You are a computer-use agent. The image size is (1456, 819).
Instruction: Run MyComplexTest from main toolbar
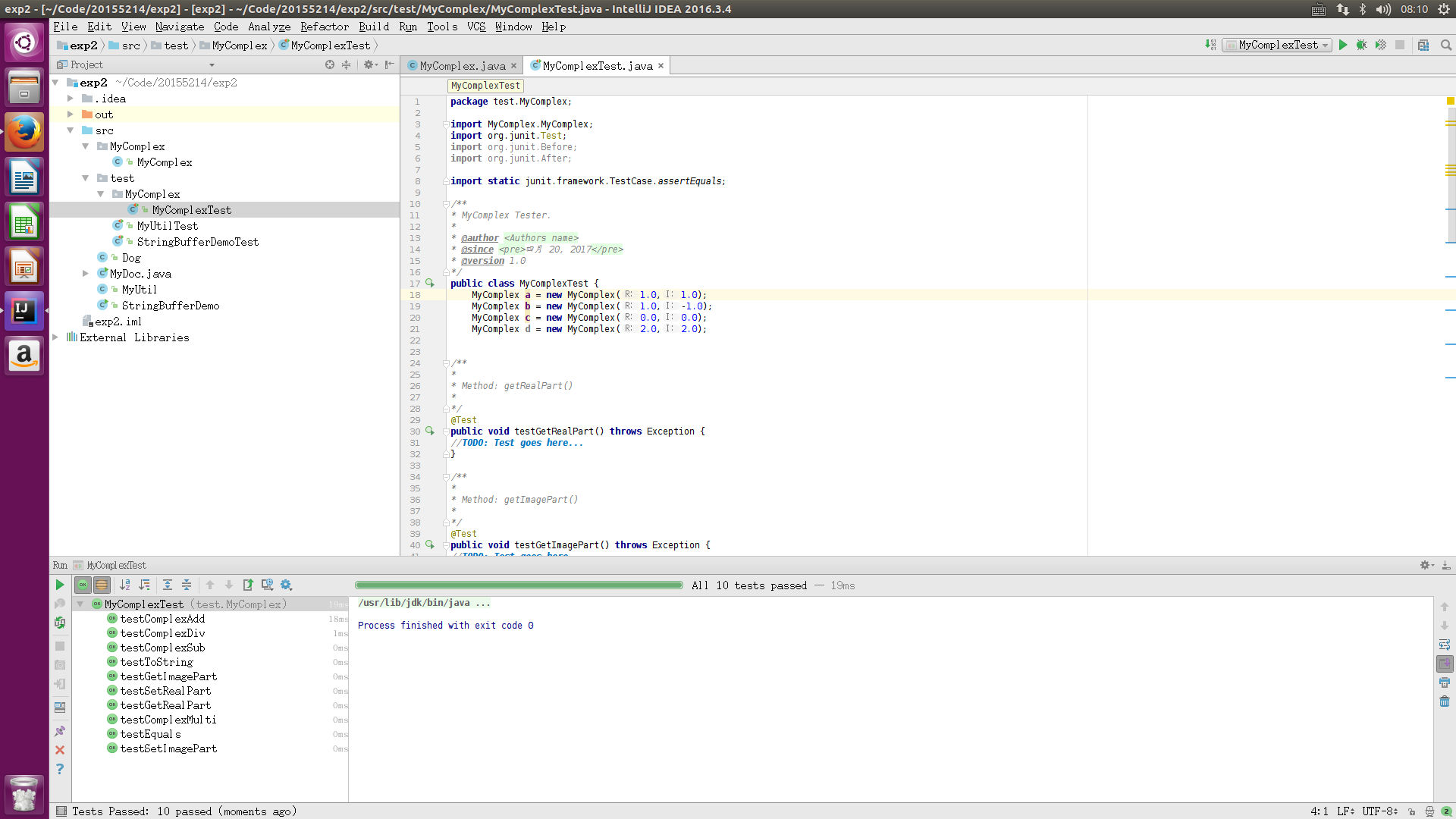click(x=1343, y=45)
